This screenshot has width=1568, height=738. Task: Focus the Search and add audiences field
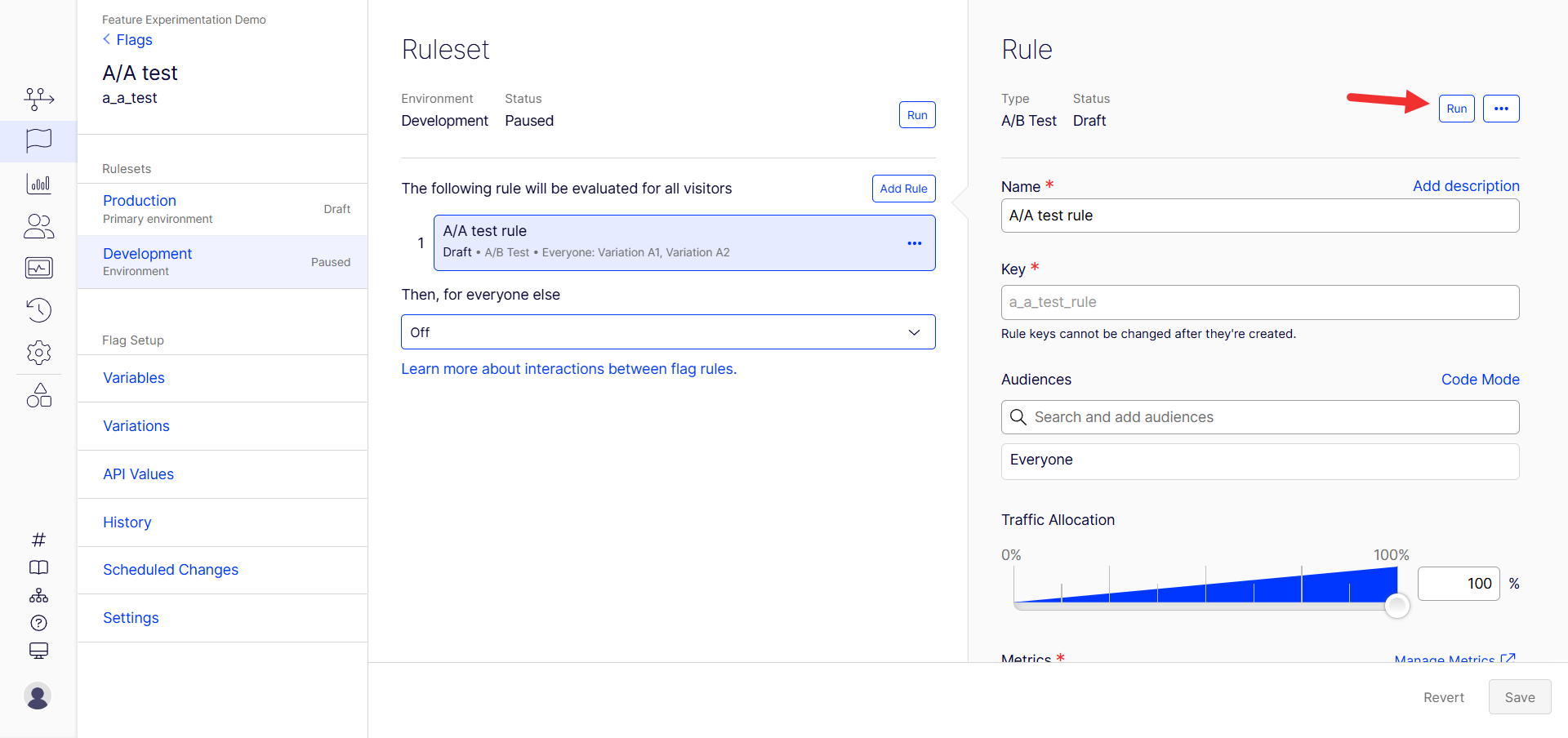[x=1260, y=417]
